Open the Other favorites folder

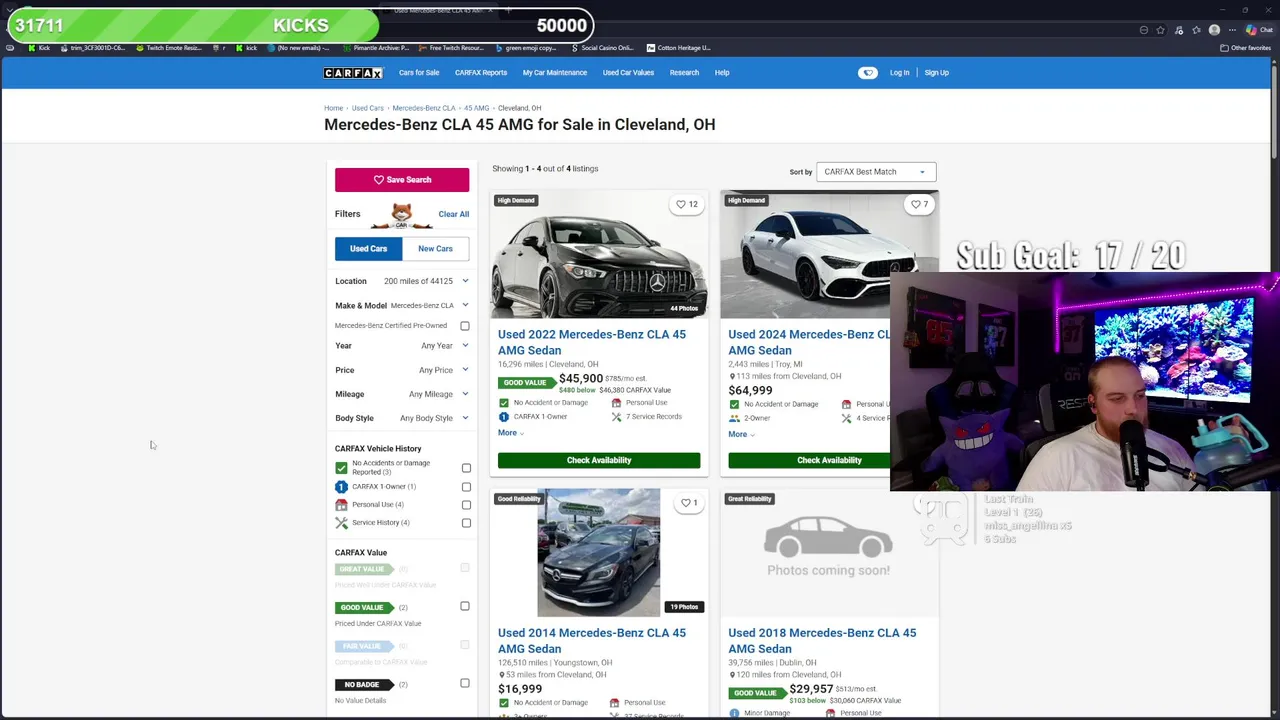[x=1245, y=48]
